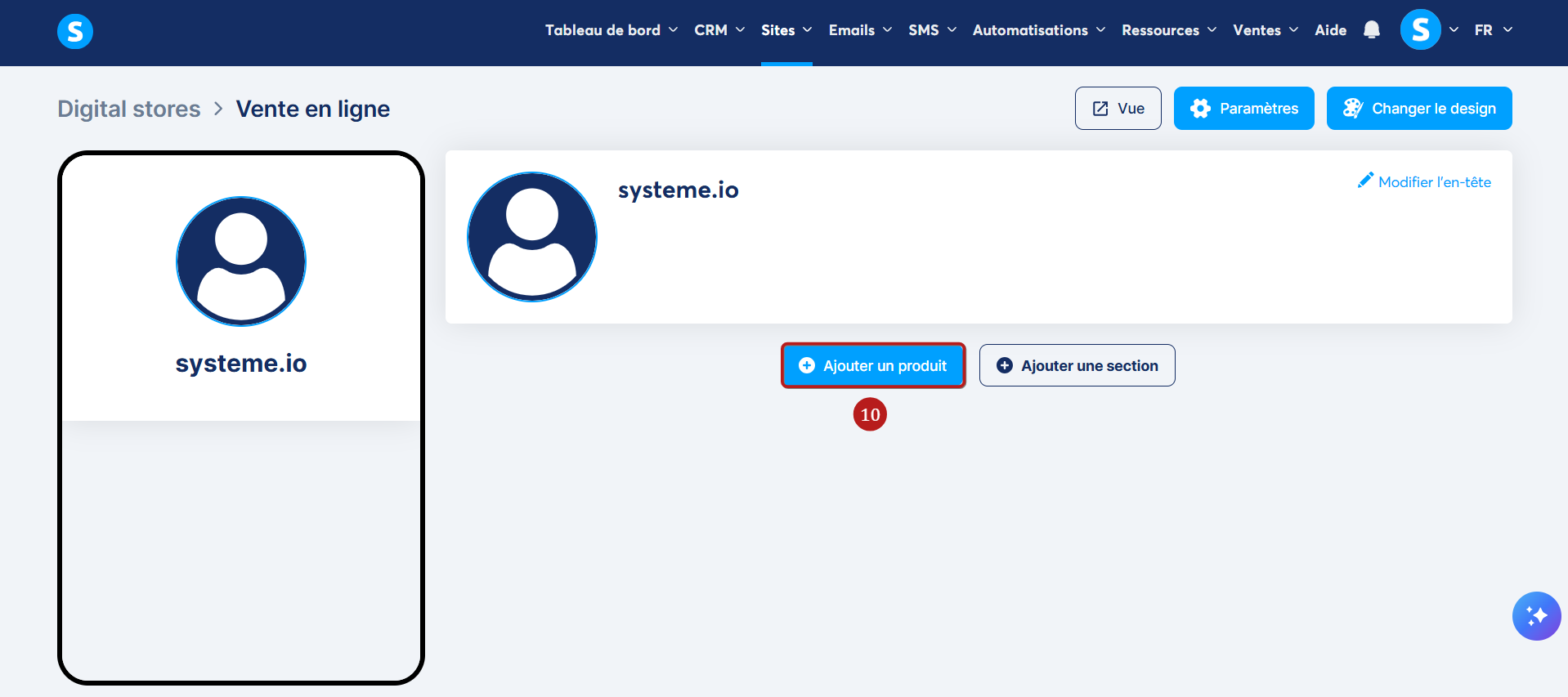Screen dimensions: 1568x697
Task: Expand the Ressources menu chevron
Action: click(x=1212, y=29)
